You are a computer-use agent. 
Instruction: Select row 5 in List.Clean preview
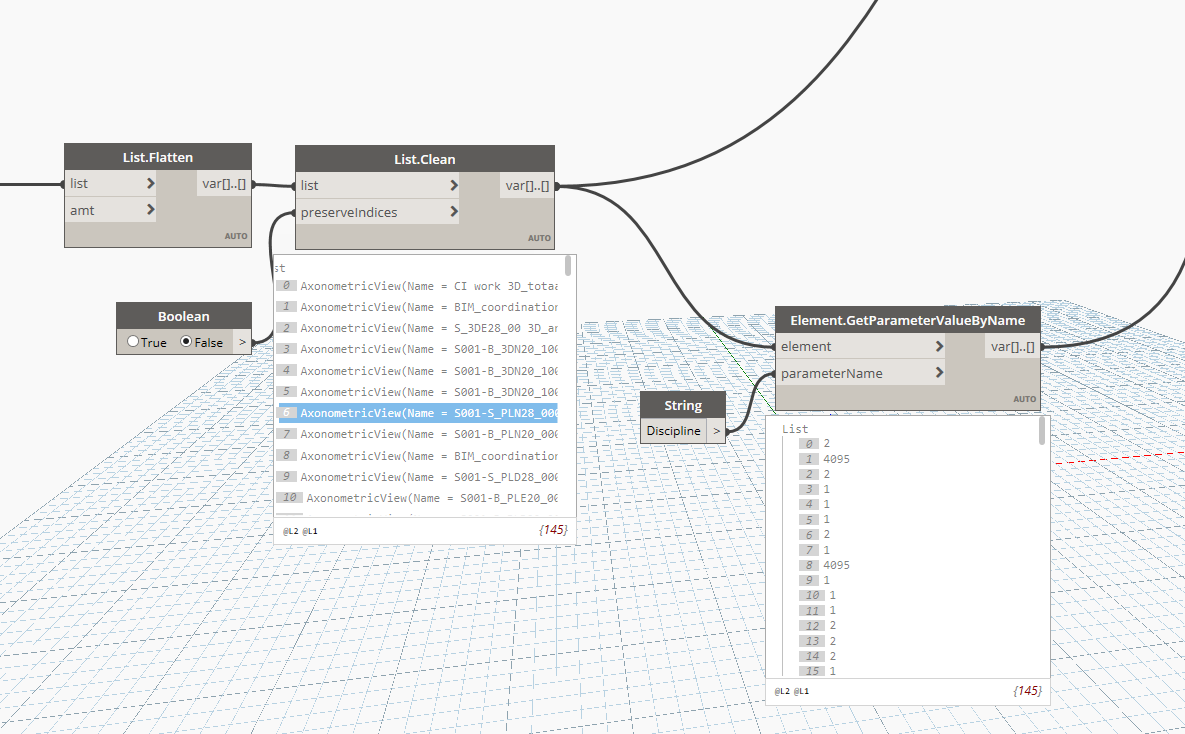(417, 392)
